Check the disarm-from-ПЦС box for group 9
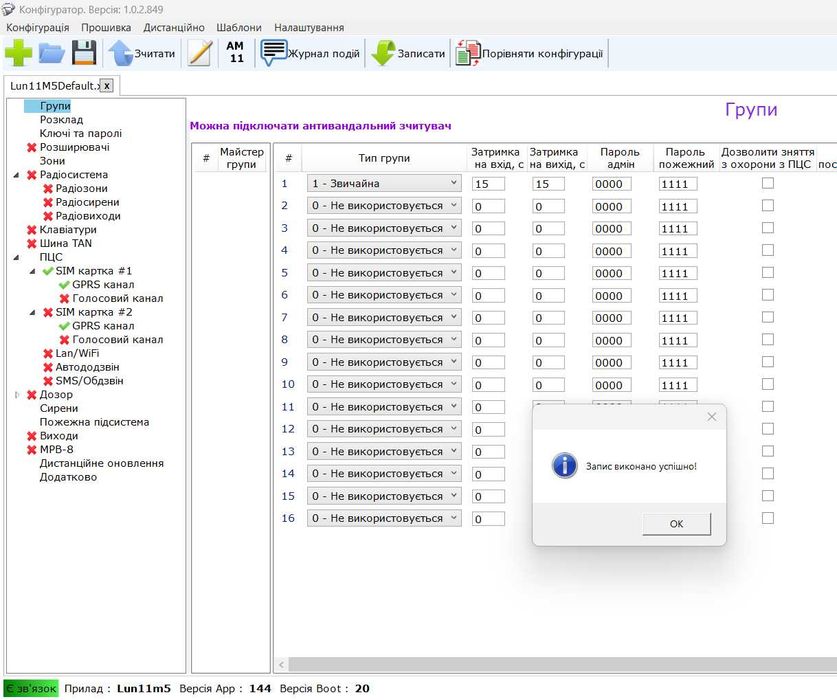This screenshot has width=837, height=700. click(768, 361)
